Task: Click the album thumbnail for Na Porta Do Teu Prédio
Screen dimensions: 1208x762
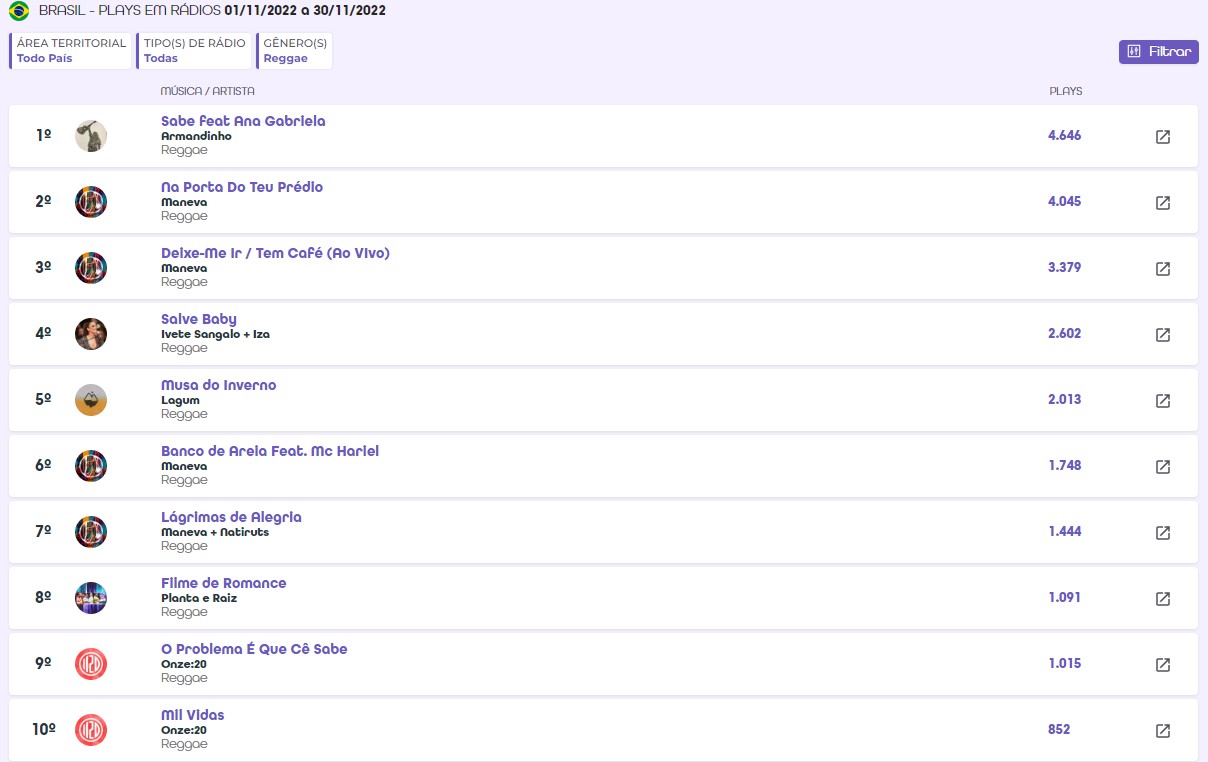Action: click(x=91, y=202)
